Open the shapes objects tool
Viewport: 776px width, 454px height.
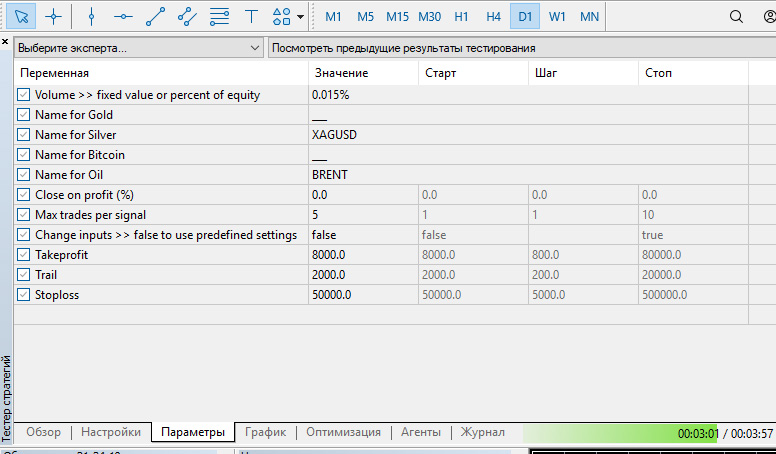pos(282,16)
